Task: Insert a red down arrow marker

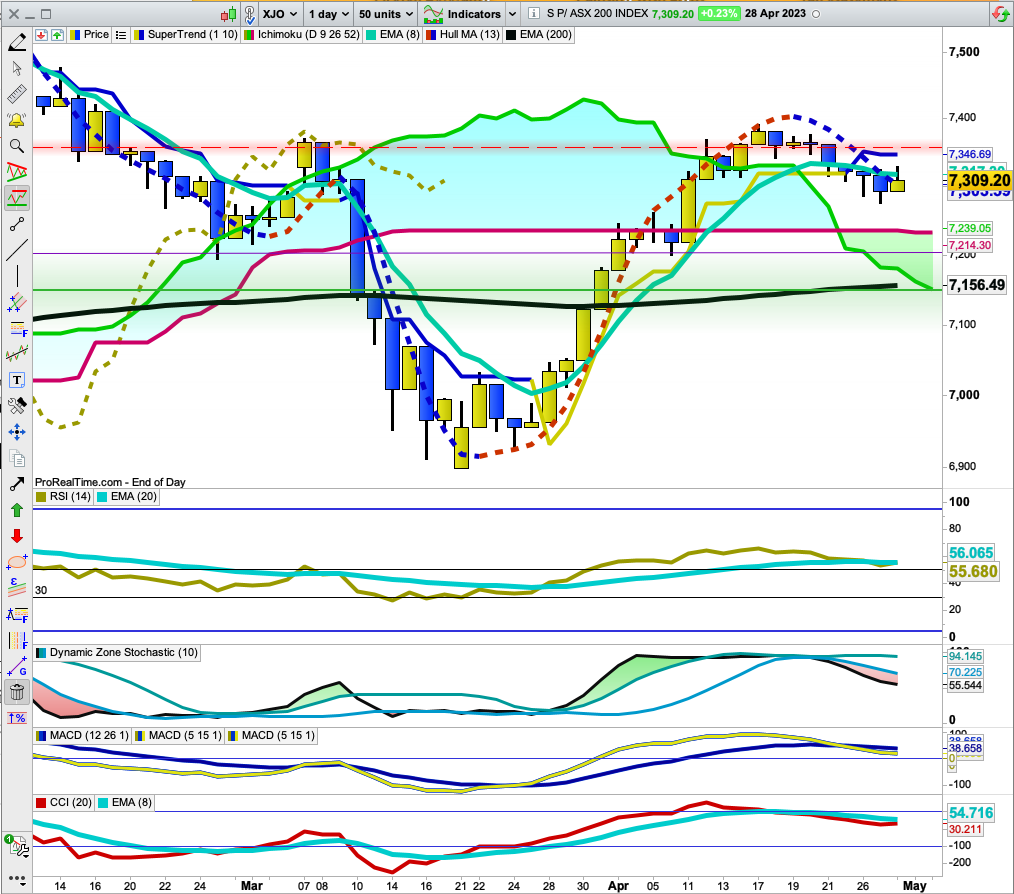Action: pos(17,536)
